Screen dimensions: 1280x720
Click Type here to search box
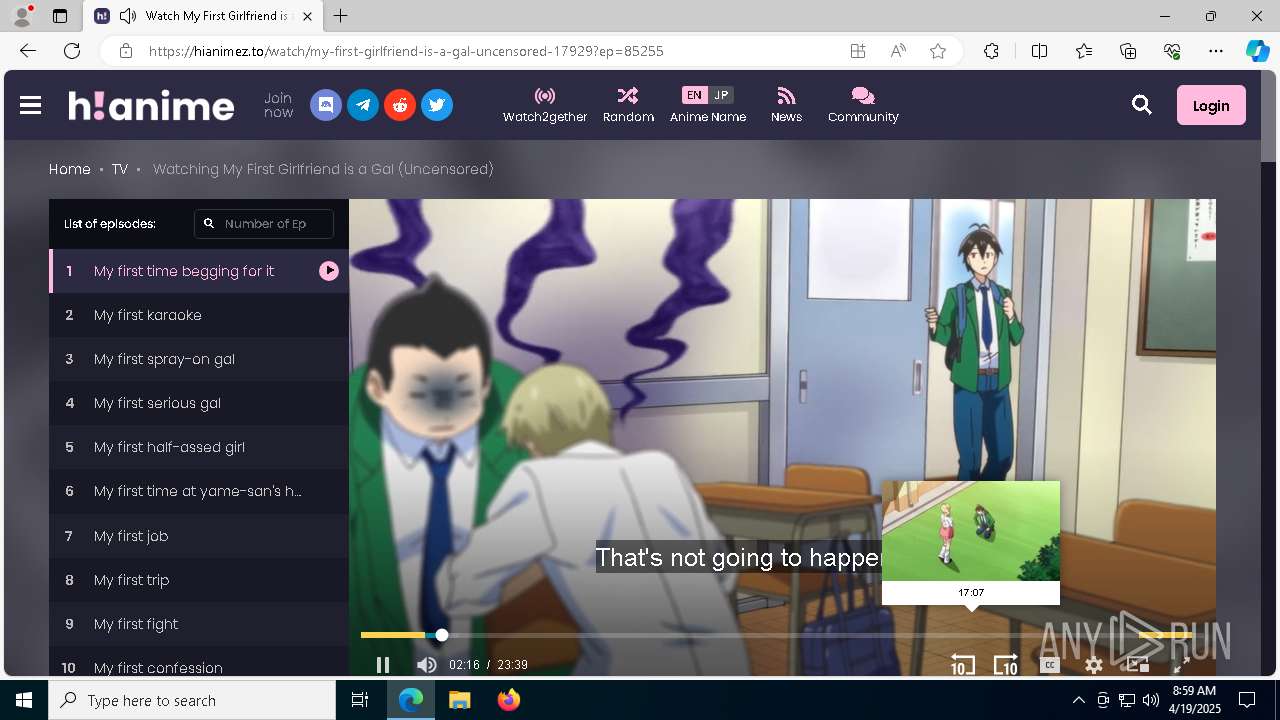coord(192,700)
